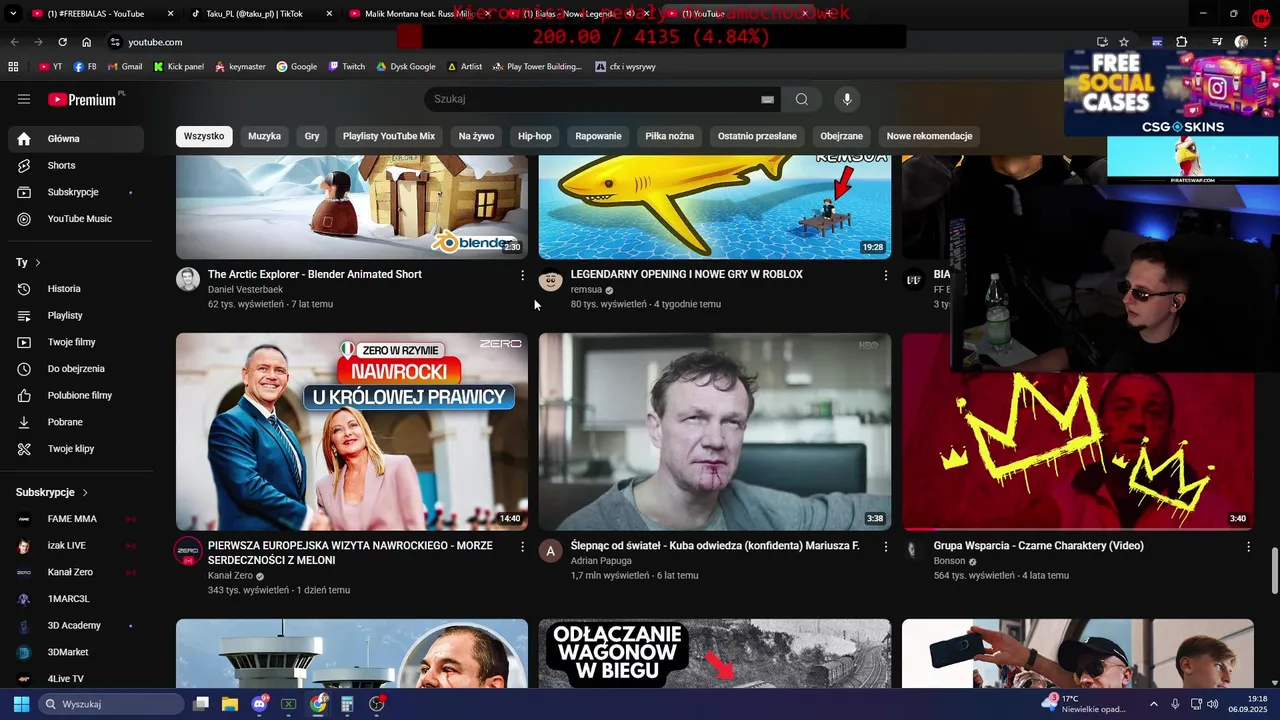This screenshot has width=1280, height=720.
Task: Go to Główna home in sidebar
Action: click(76, 139)
